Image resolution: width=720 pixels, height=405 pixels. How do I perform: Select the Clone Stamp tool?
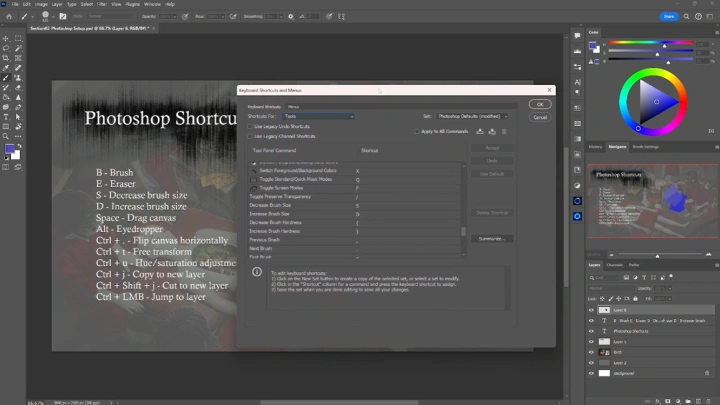(18, 78)
